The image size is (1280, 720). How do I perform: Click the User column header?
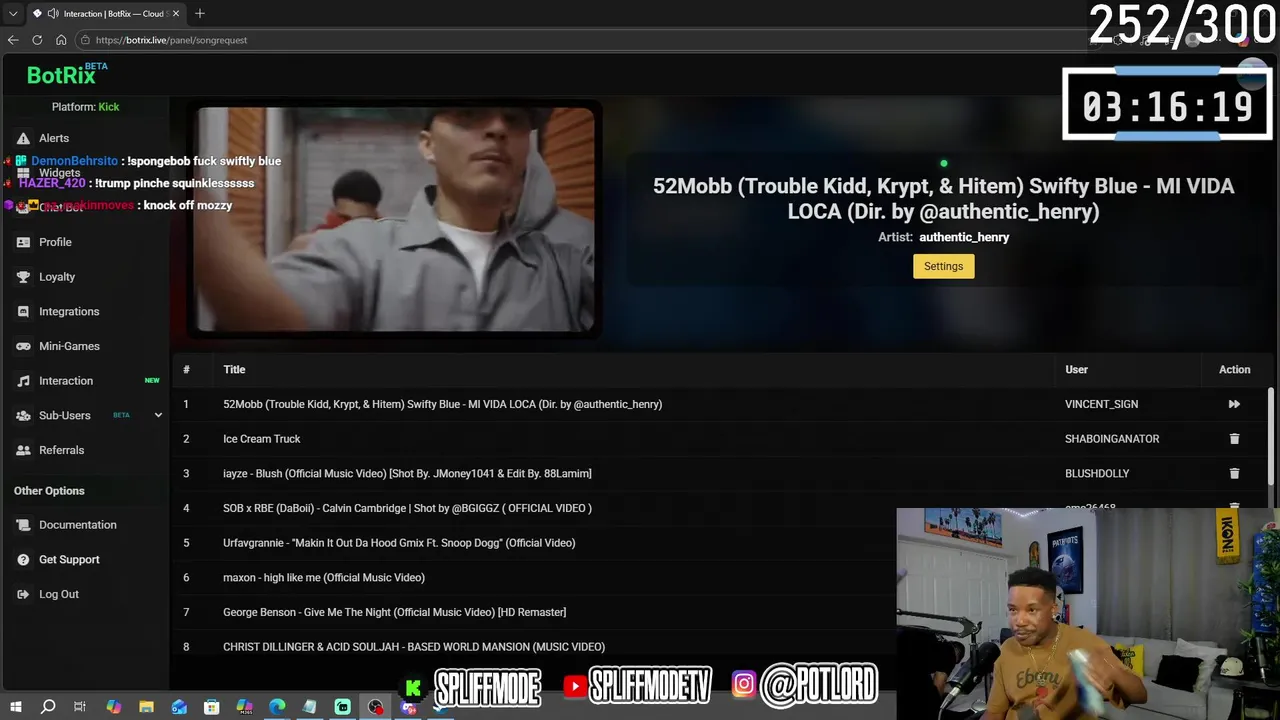click(1076, 370)
